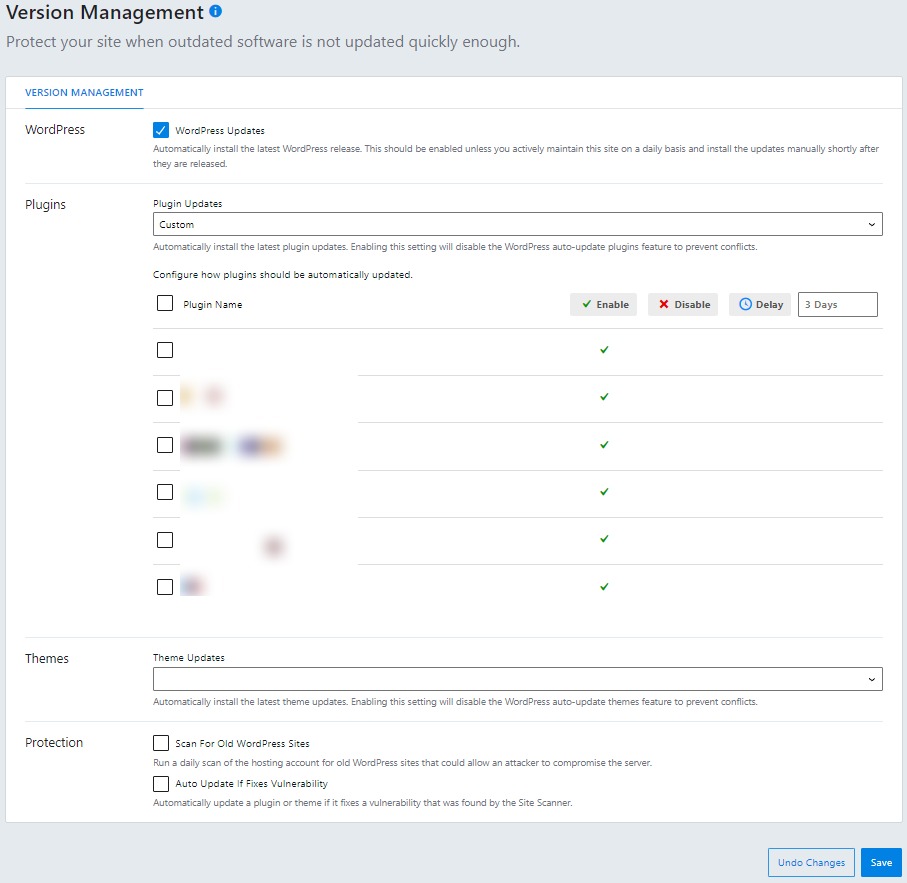
Task: Click the Delay button
Action: [759, 304]
